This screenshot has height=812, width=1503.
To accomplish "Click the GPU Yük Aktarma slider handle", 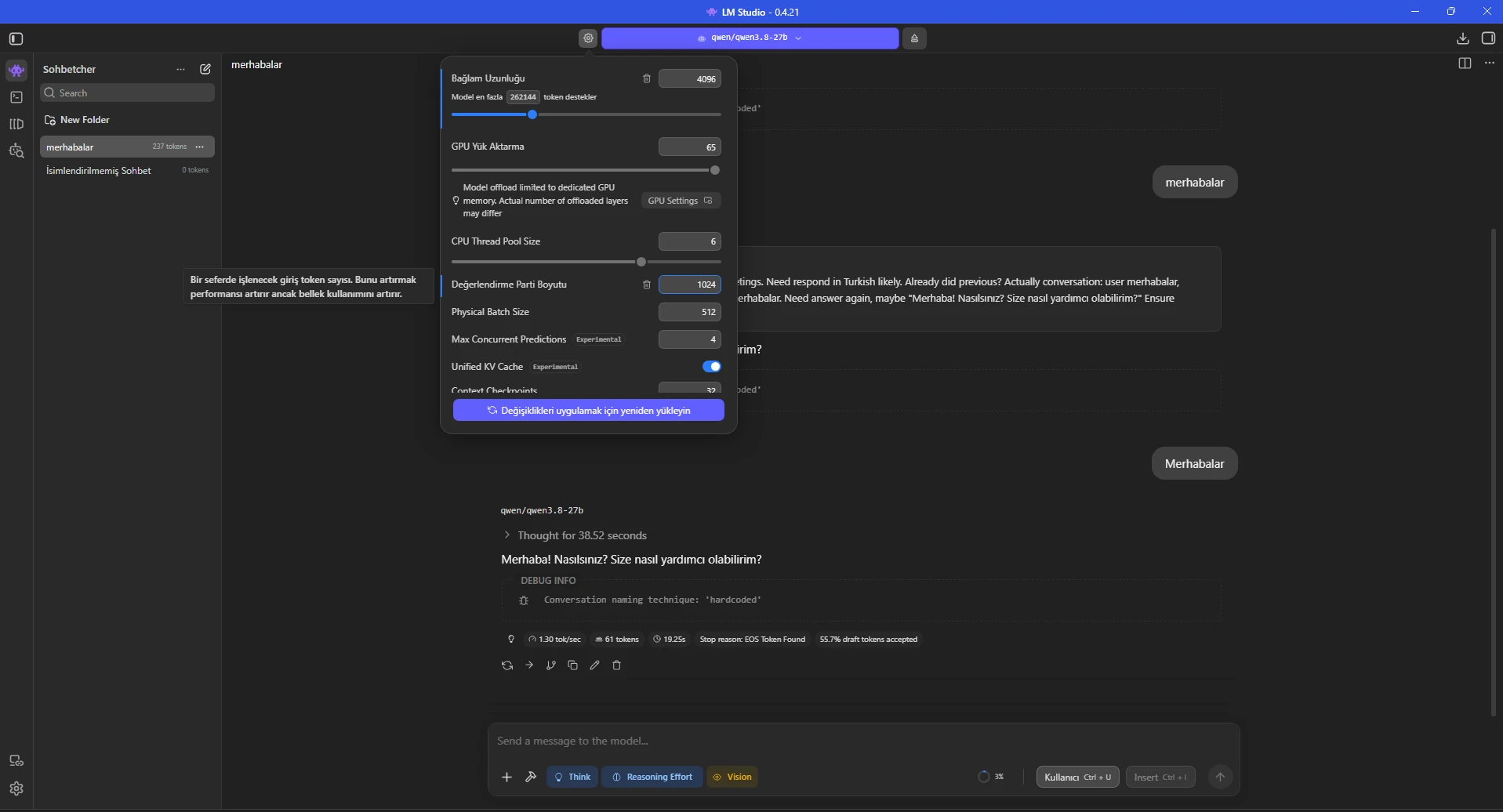I will tap(715, 170).
